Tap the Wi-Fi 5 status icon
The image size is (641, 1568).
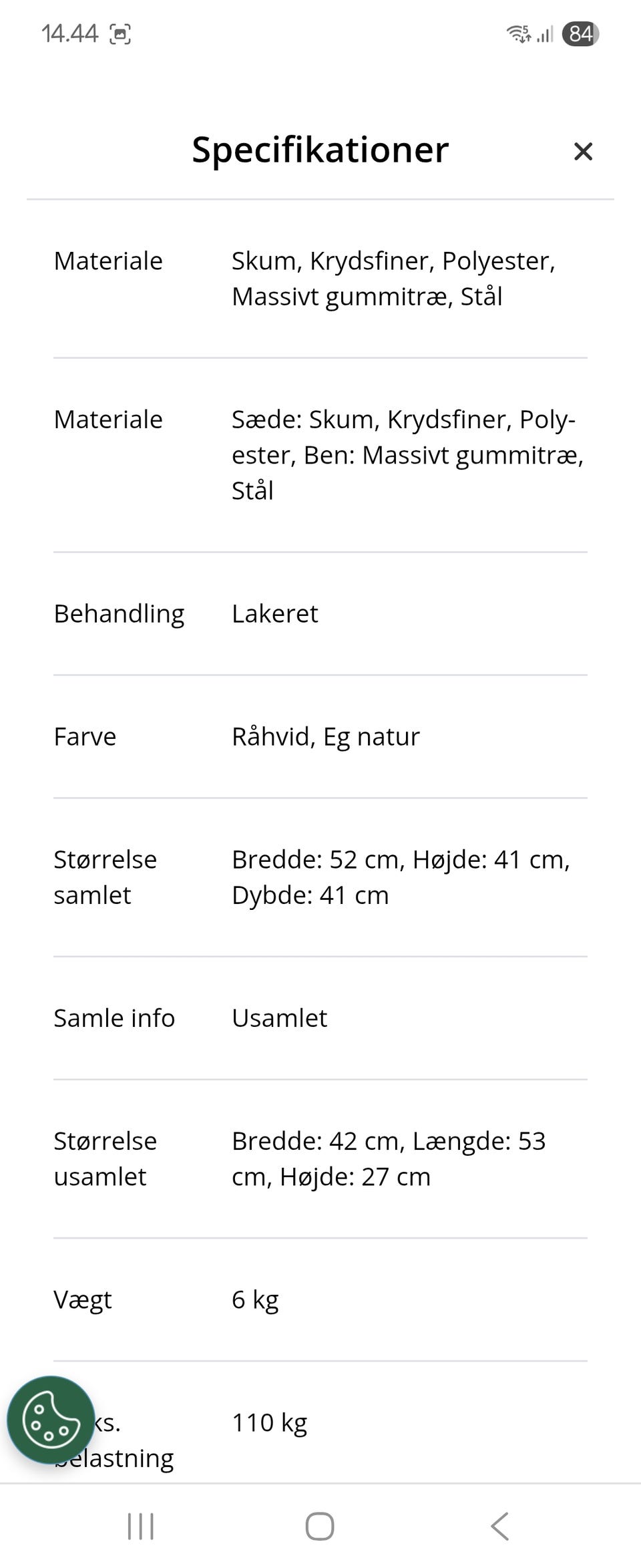tap(519, 33)
